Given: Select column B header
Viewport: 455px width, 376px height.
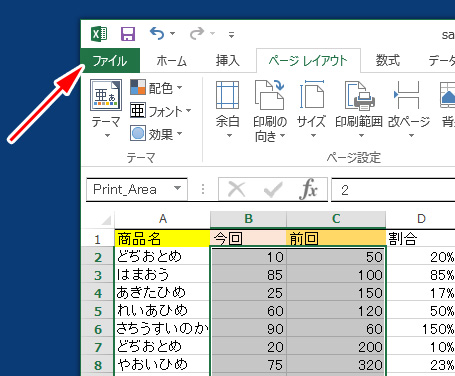Looking at the screenshot, I should (248, 219).
